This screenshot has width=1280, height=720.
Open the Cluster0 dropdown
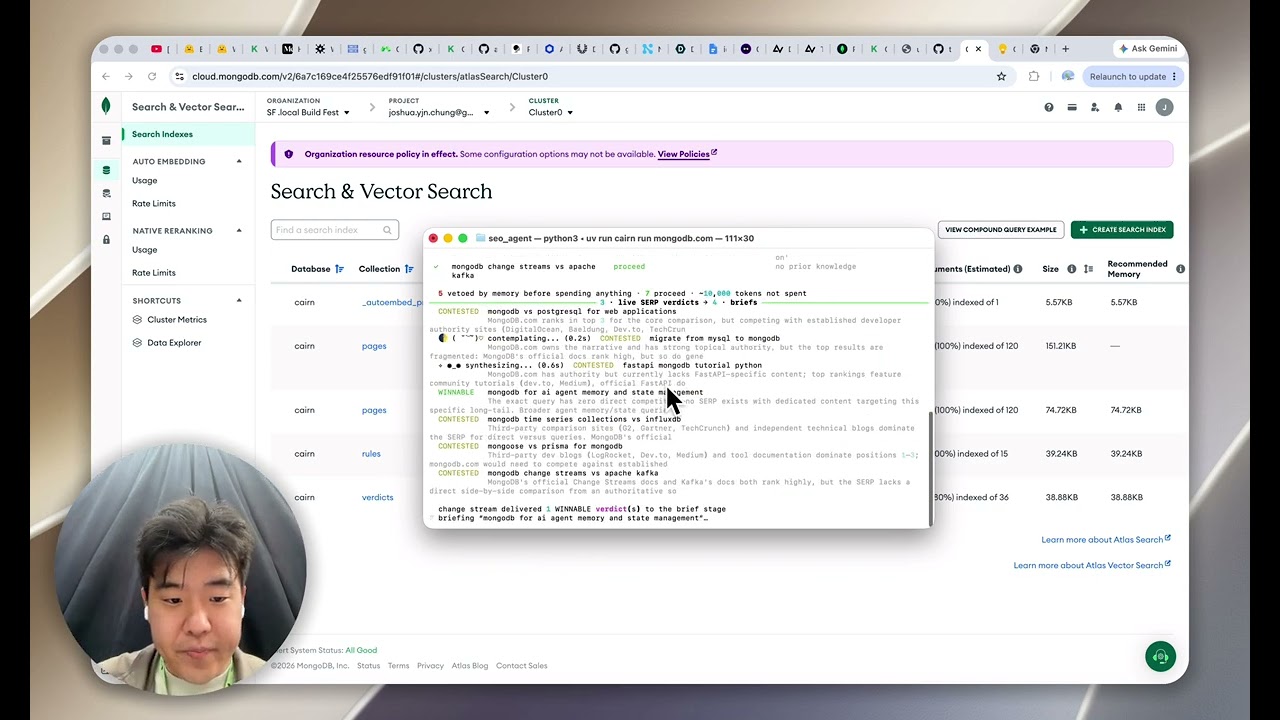[550, 112]
